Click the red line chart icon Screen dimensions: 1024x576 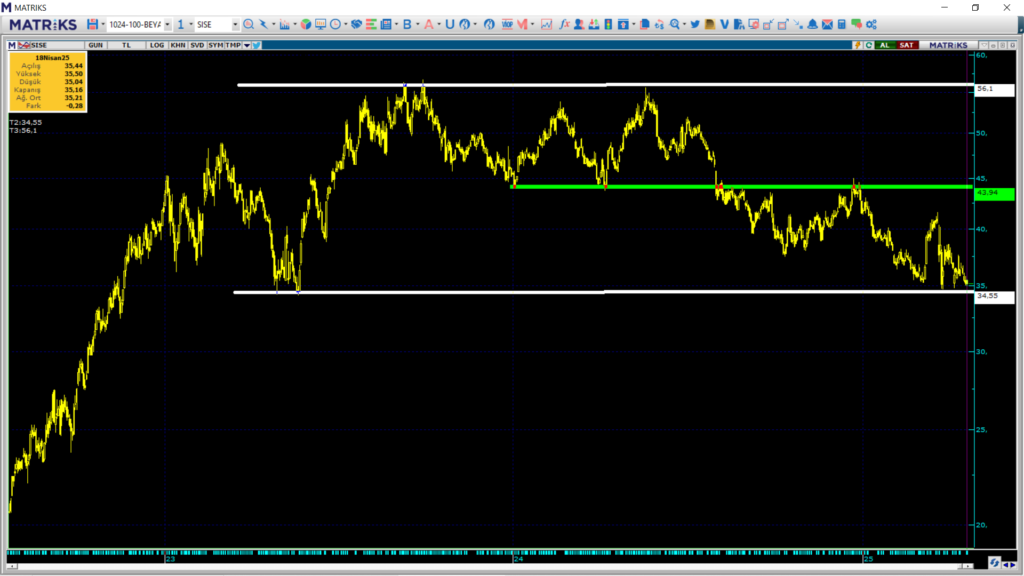pyautogui.click(x=547, y=24)
